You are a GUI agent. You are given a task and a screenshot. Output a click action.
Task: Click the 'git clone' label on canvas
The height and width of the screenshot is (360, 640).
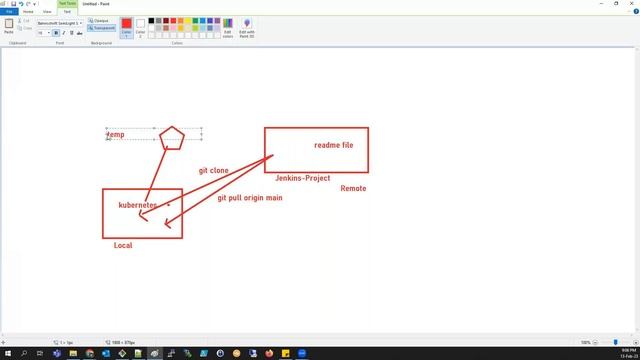(x=213, y=171)
